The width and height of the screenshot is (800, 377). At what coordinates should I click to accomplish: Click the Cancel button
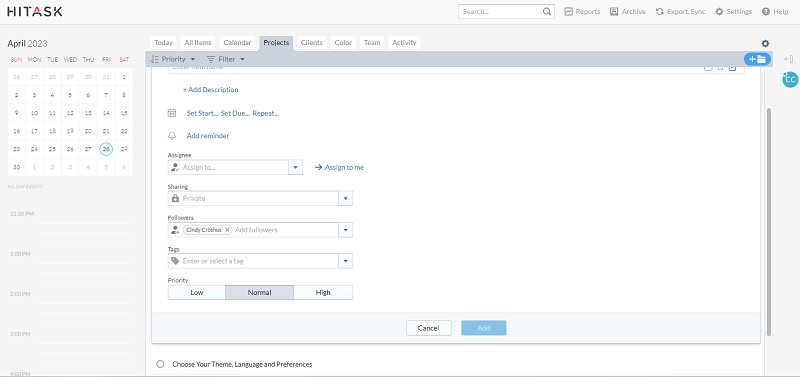click(429, 328)
